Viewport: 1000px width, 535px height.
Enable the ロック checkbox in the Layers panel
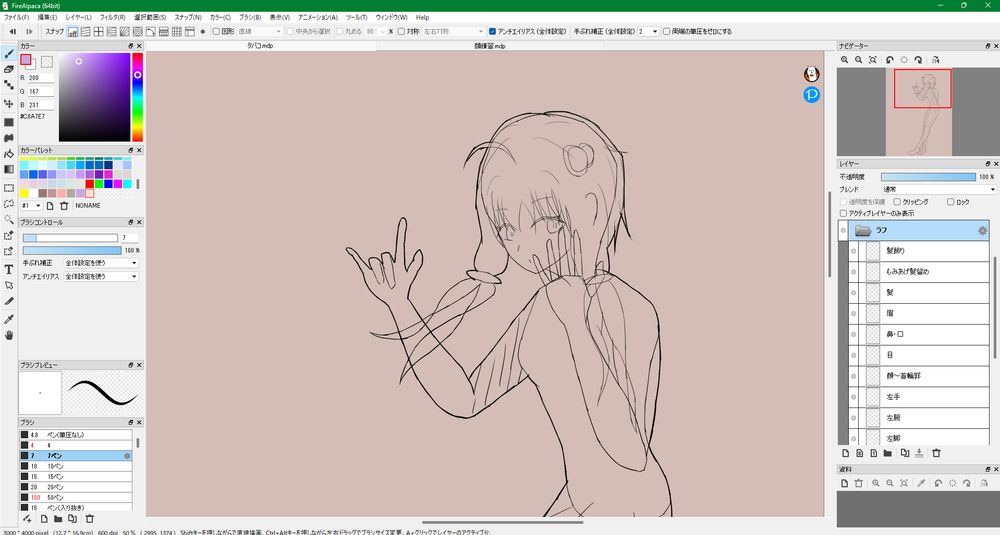coord(950,201)
